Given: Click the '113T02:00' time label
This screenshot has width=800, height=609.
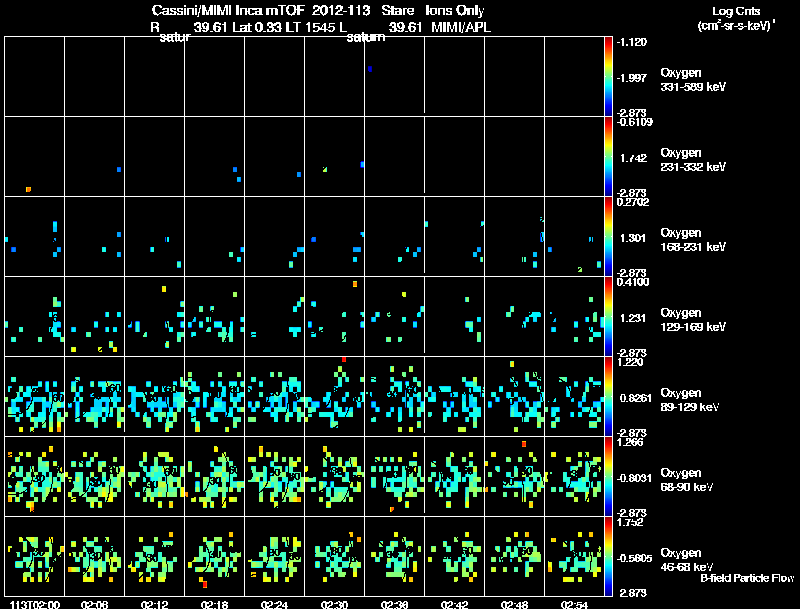Looking at the screenshot, I should pos(35,604).
